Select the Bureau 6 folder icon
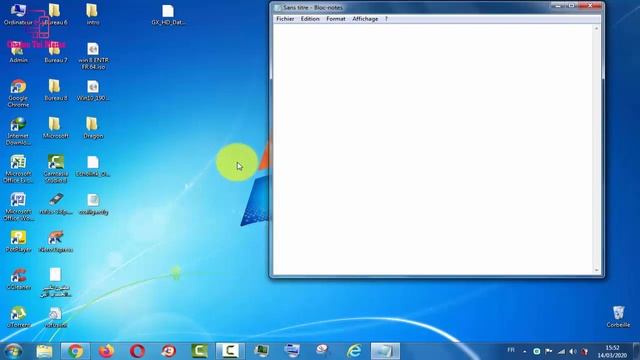Screen dimensions: 640x360 click(x=56, y=14)
